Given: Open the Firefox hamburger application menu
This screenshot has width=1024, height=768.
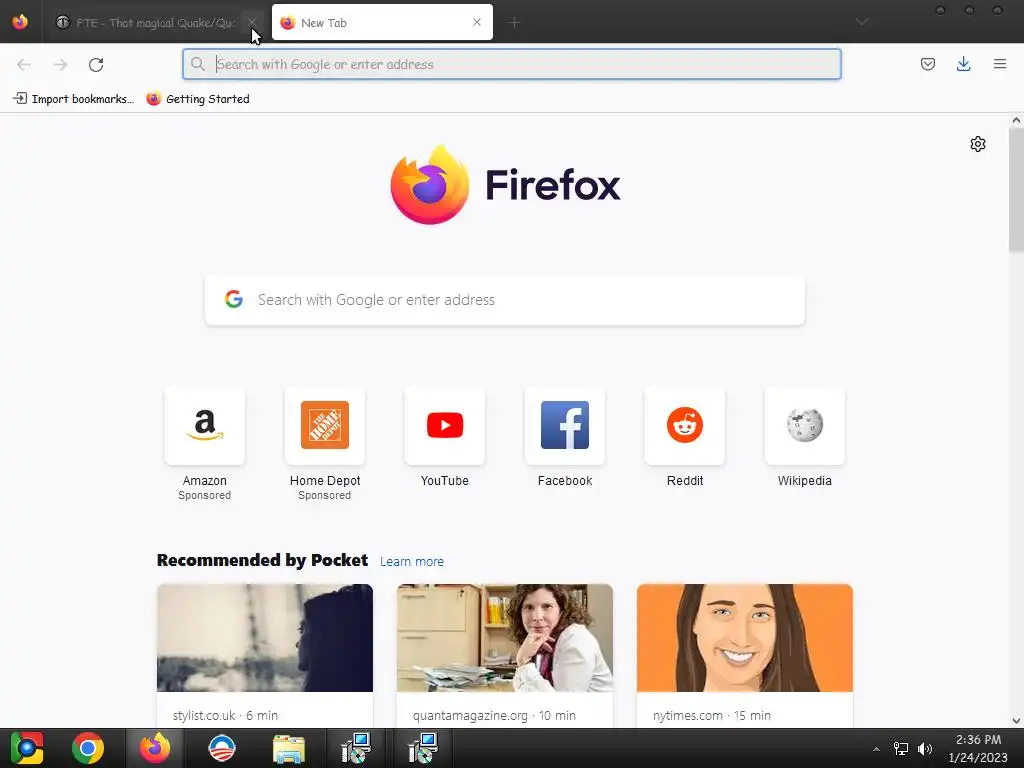Looking at the screenshot, I should (1000, 64).
